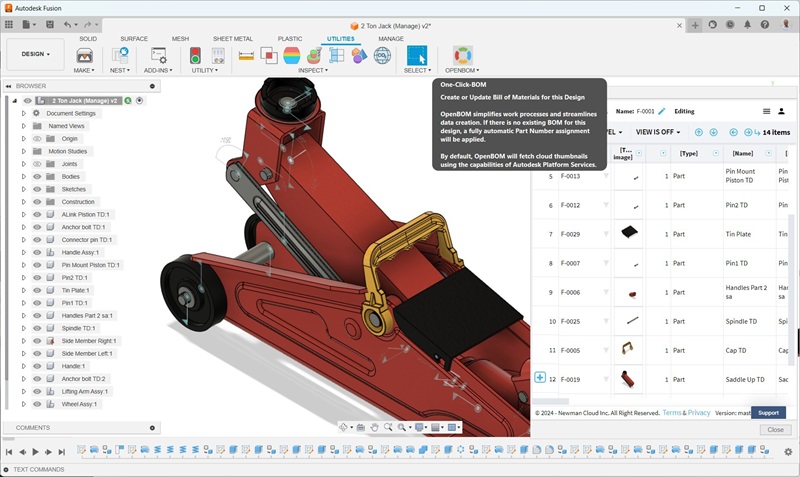Jump to timeline end
The width and height of the screenshot is (800, 477).
62,451
